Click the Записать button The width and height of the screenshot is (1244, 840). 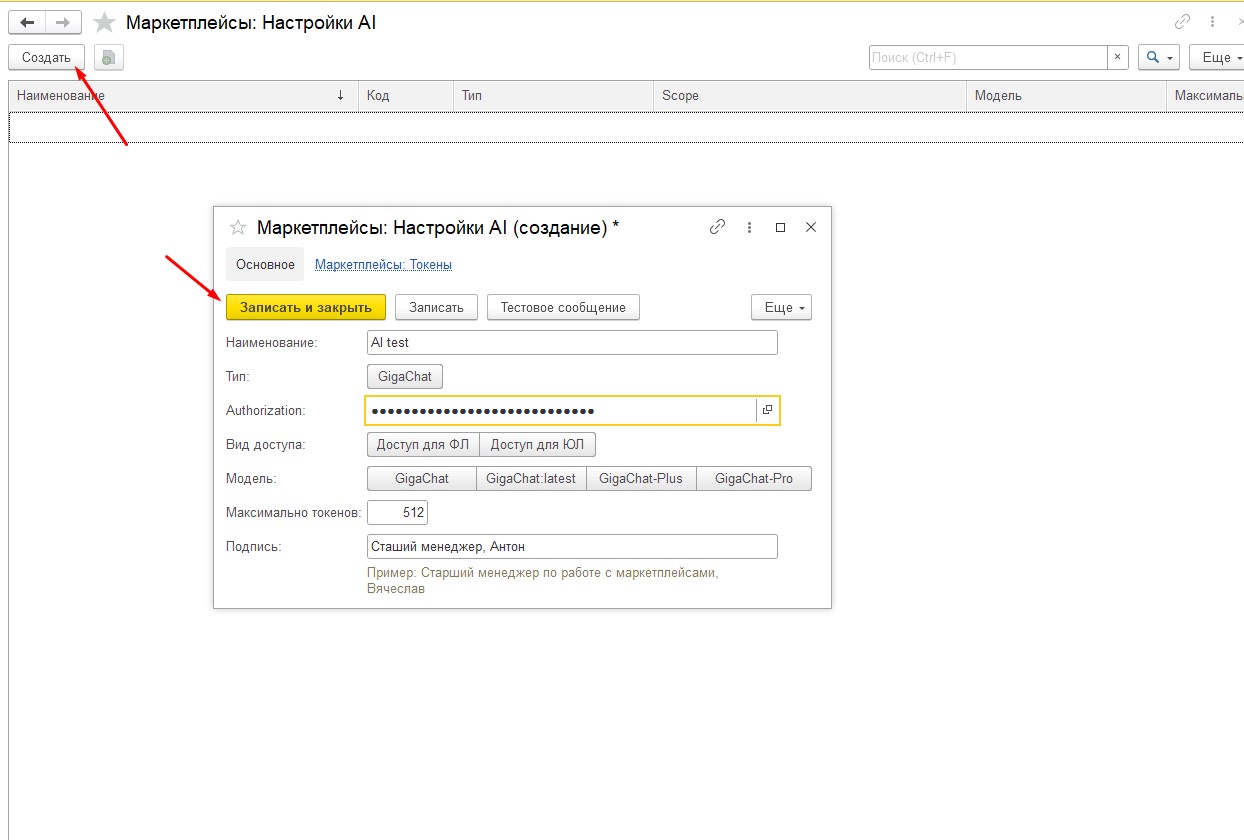tap(436, 307)
